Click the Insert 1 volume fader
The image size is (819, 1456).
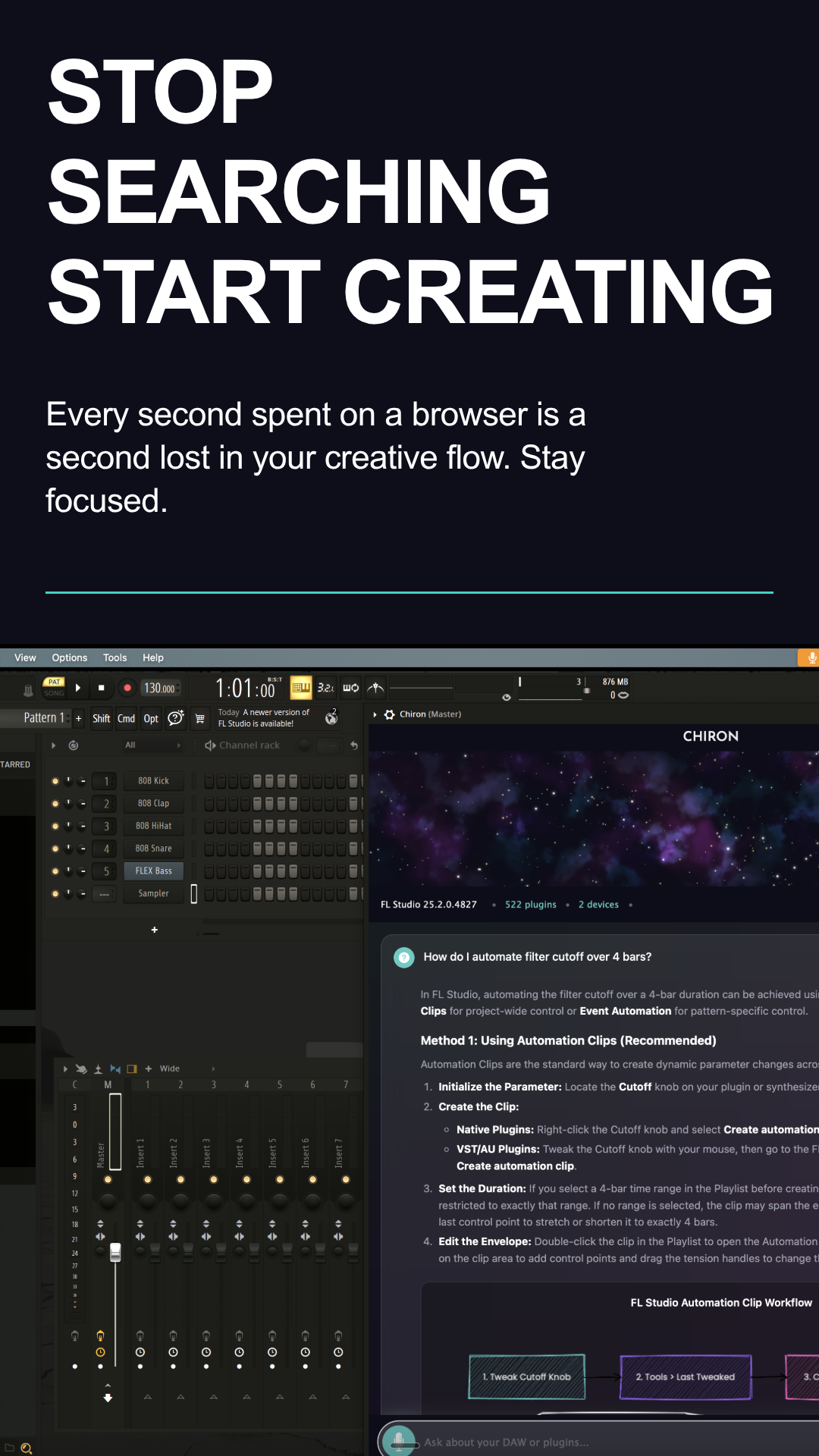[x=155, y=1251]
